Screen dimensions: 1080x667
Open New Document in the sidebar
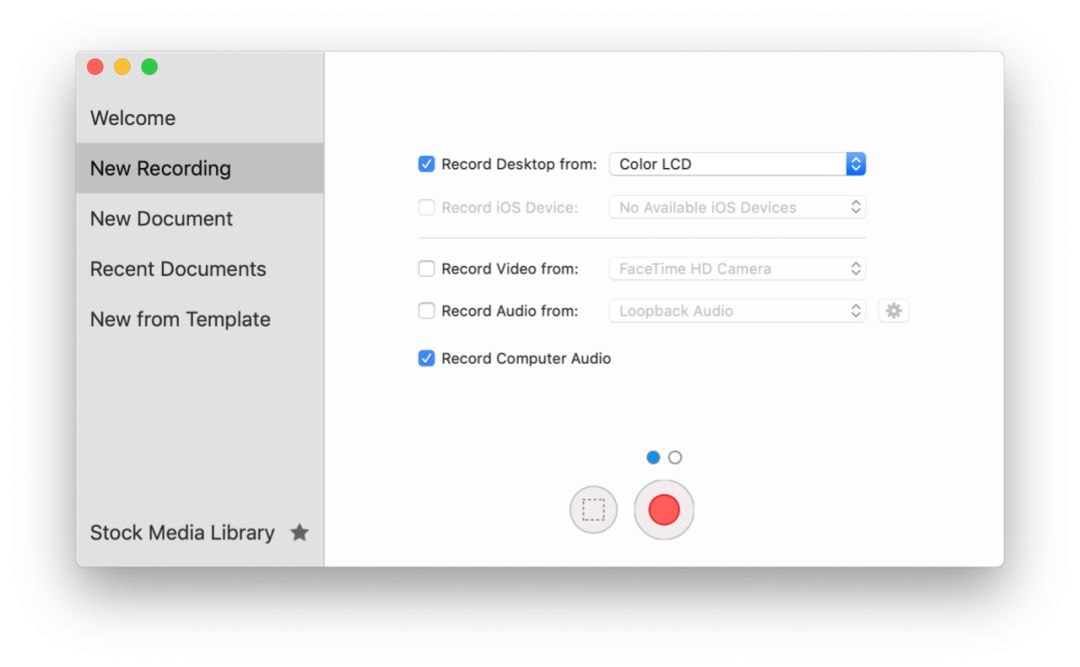[200, 218]
